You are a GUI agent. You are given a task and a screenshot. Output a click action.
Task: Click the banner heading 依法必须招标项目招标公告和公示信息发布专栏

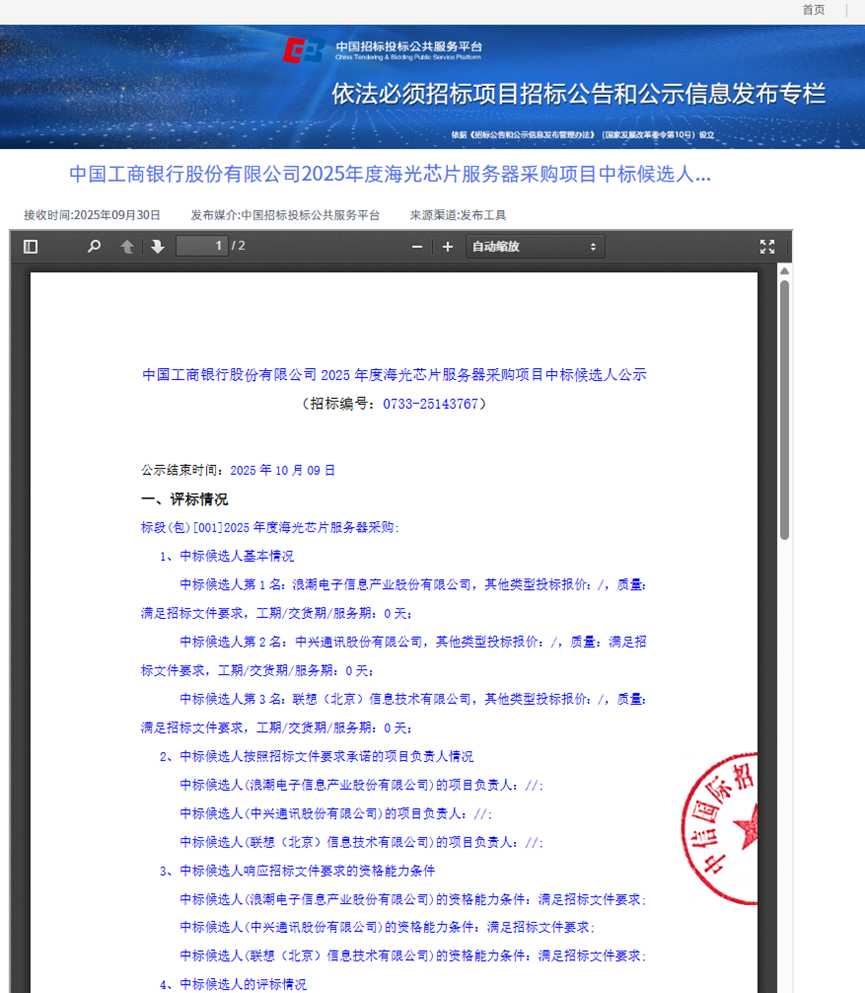point(578,94)
